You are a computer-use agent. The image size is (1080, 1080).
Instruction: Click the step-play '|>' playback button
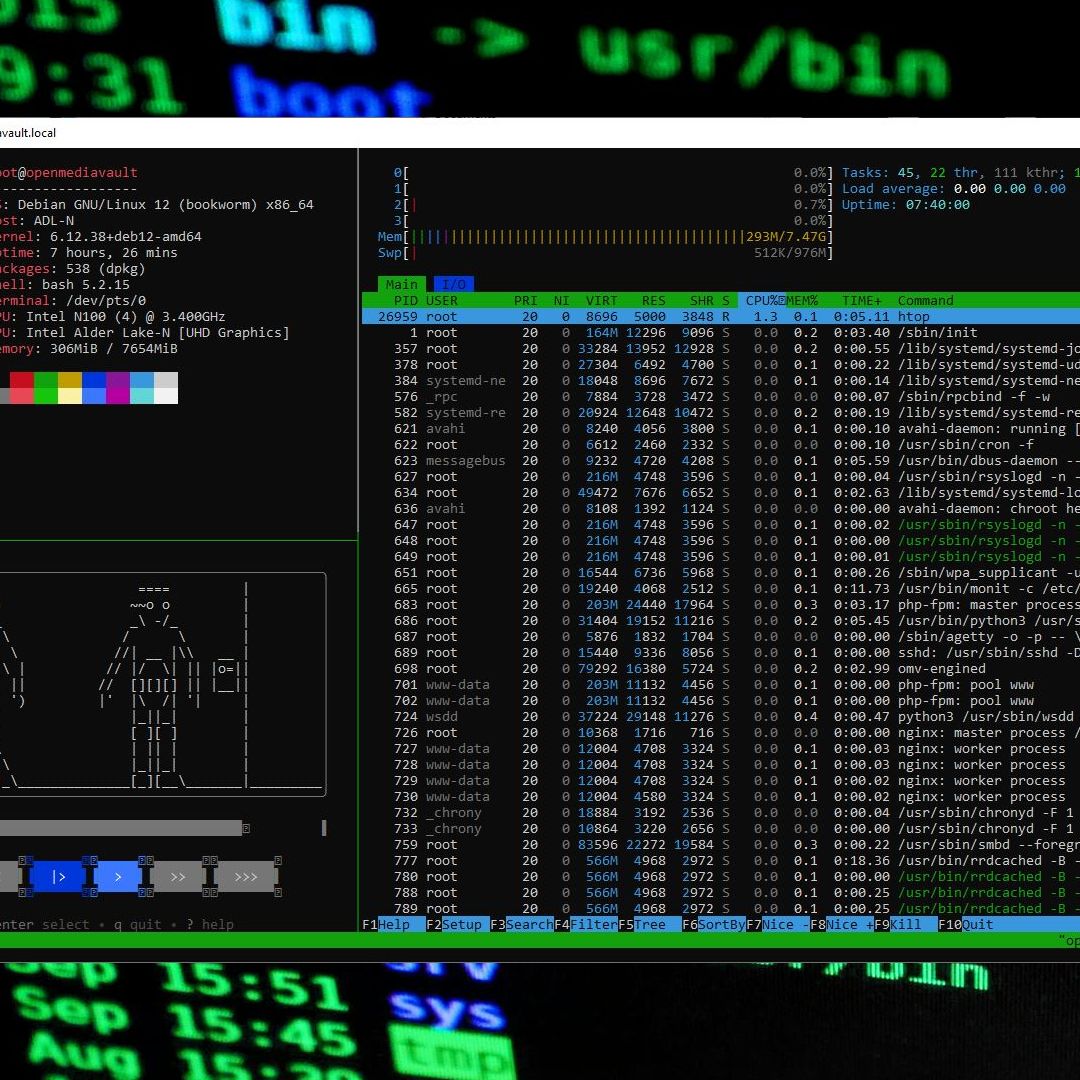[59, 876]
